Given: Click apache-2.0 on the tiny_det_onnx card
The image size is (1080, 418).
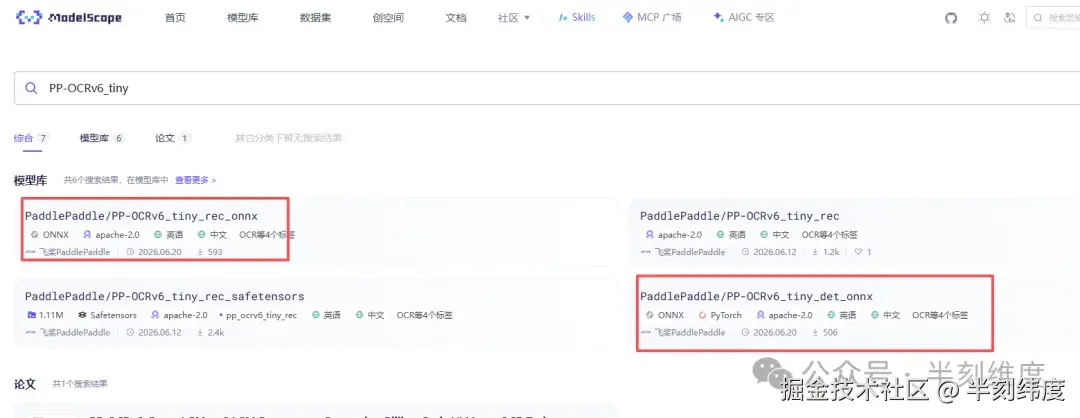Looking at the screenshot, I should (x=785, y=315).
